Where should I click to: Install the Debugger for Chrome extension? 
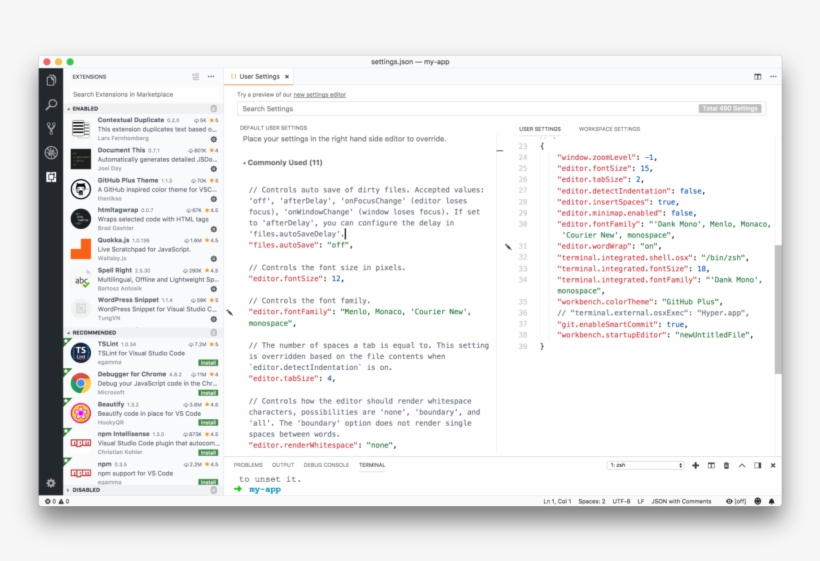click(208, 393)
